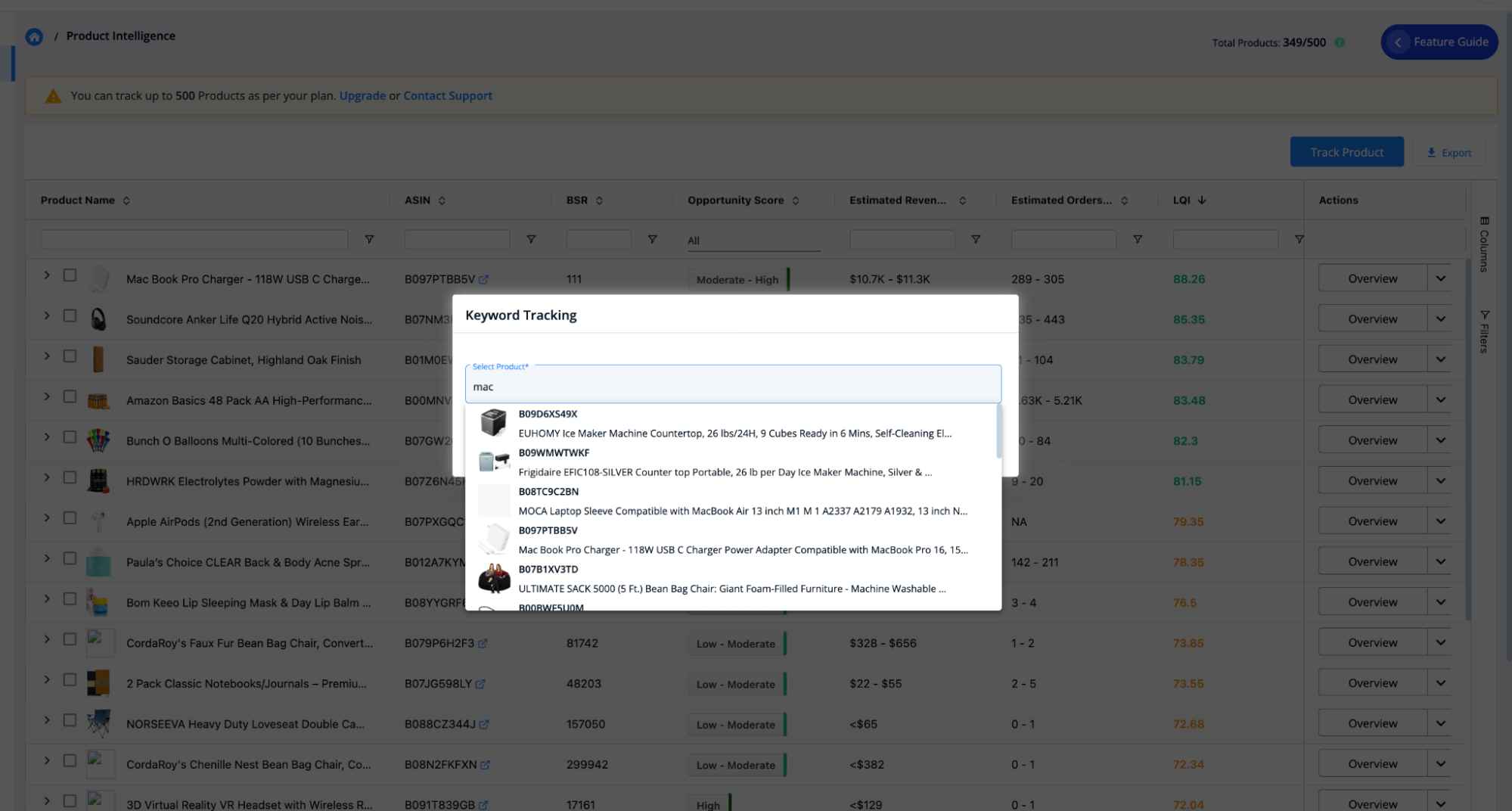Open BSR filter funnel icon

pos(652,240)
